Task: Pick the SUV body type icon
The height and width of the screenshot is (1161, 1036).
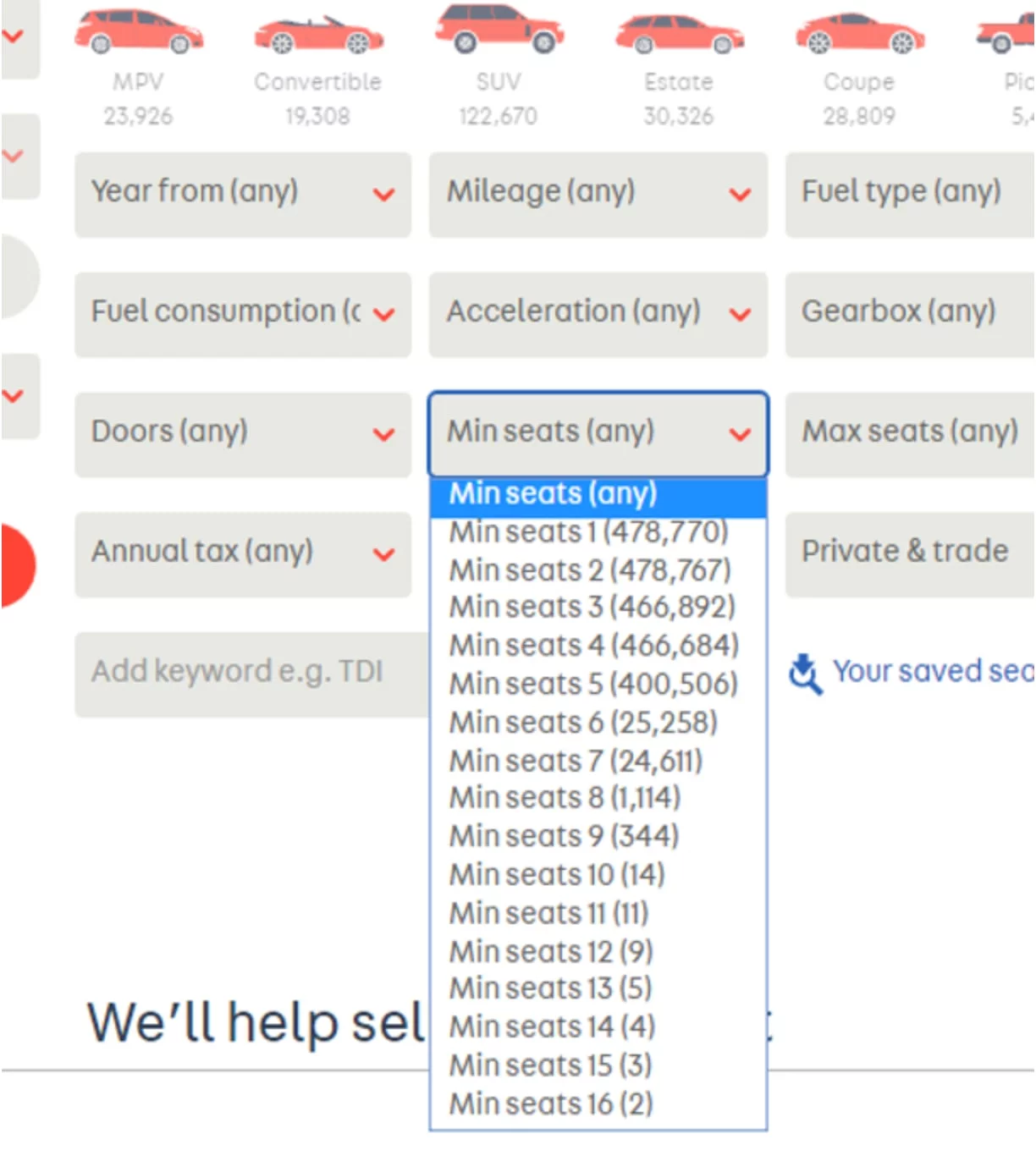Action: coord(499,29)
